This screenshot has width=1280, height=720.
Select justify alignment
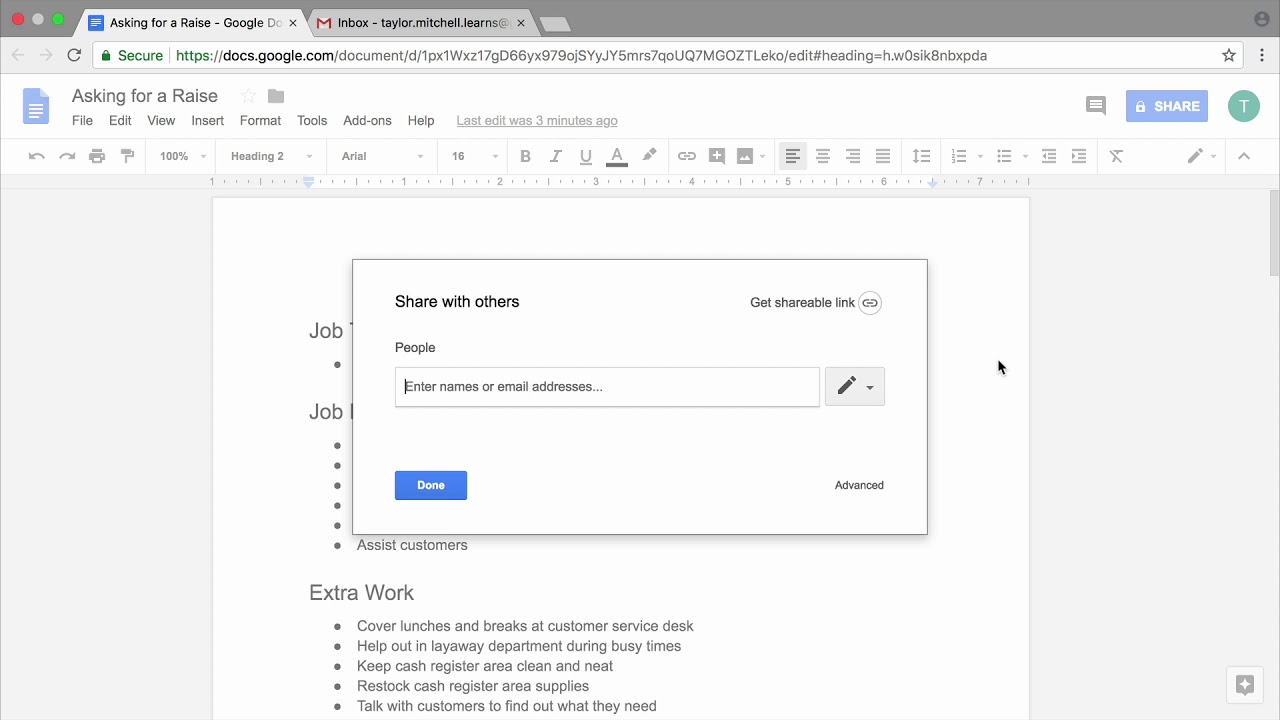pos(883,156)
